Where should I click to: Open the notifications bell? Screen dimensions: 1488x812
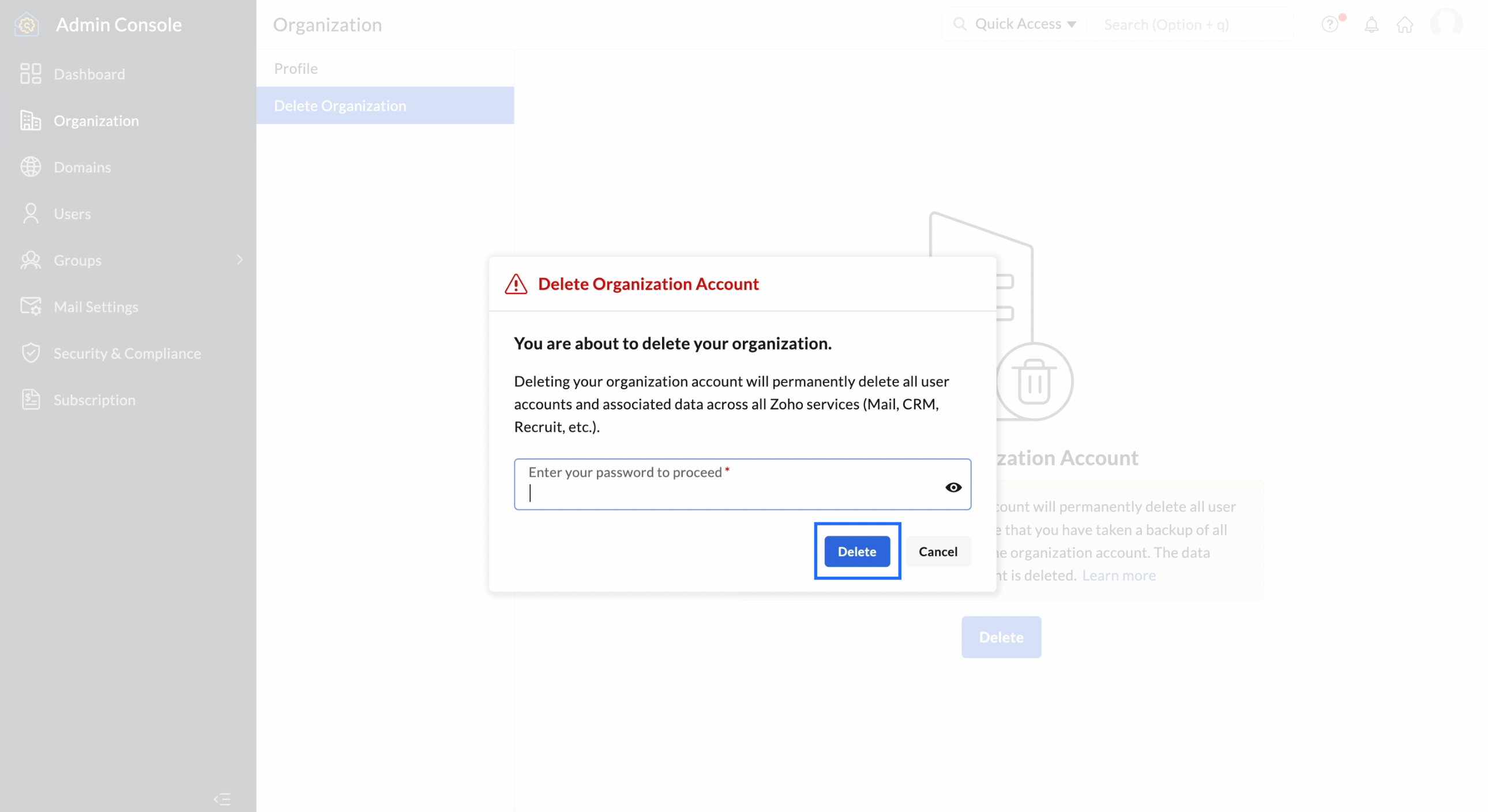point(1371,25)
